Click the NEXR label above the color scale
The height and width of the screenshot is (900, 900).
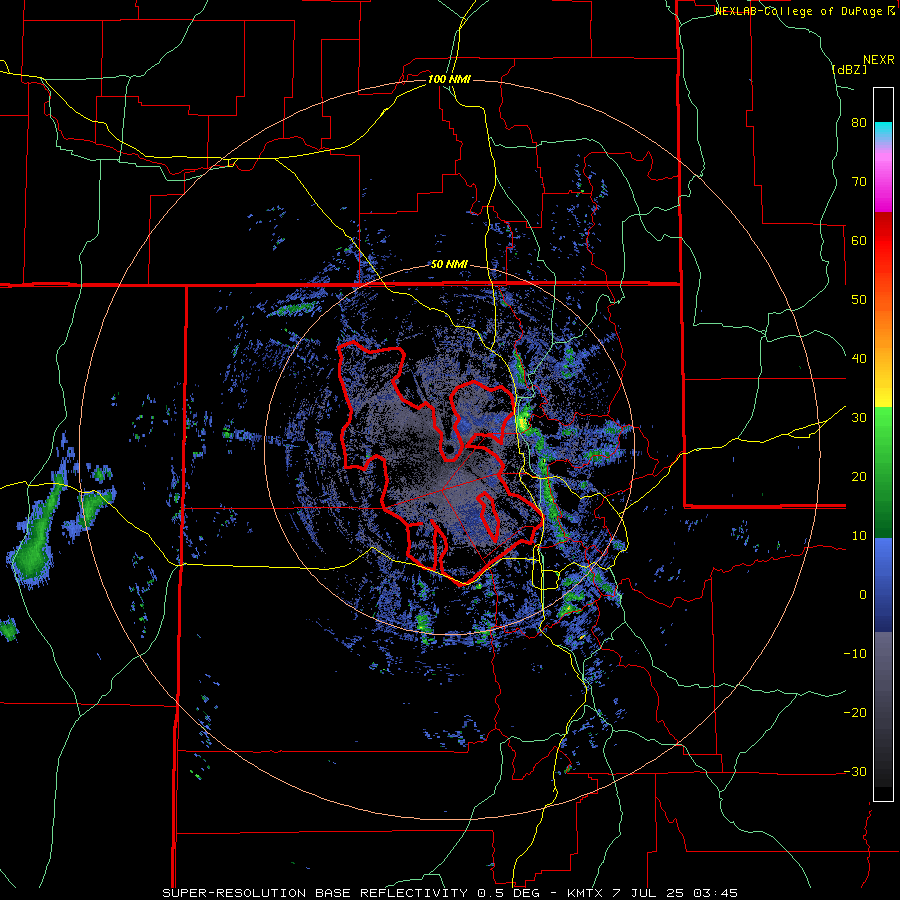[878, 60]
